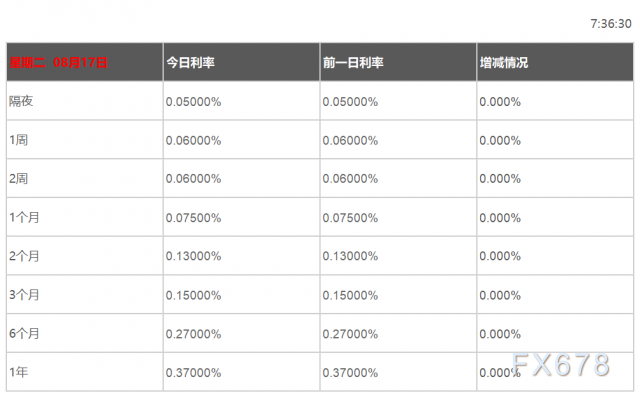
Task: Select the 隔夜 row label
Action: 22,101
